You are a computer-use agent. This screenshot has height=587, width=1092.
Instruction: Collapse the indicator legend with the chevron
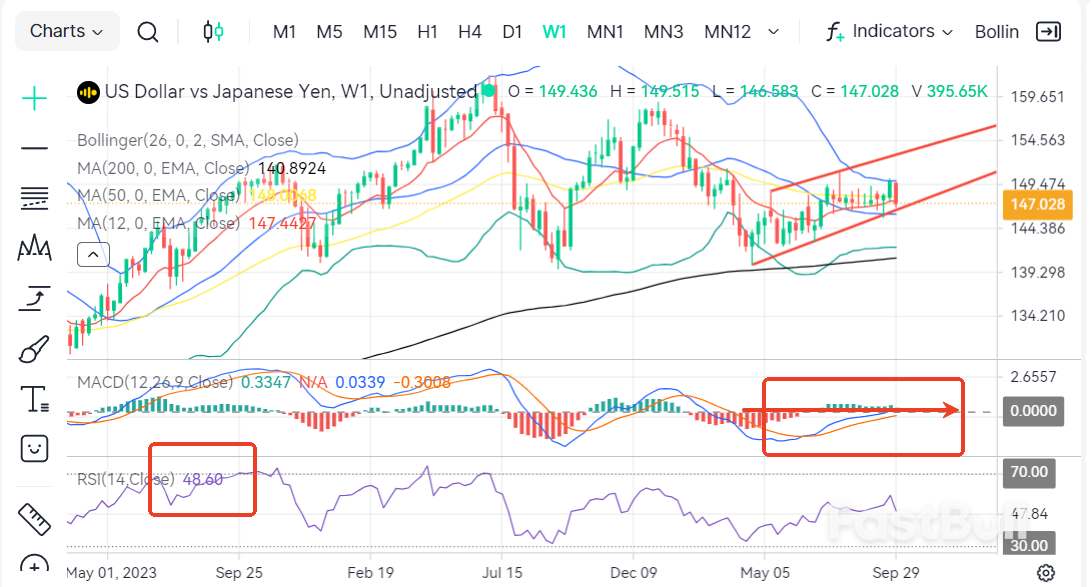click(93, 254)
